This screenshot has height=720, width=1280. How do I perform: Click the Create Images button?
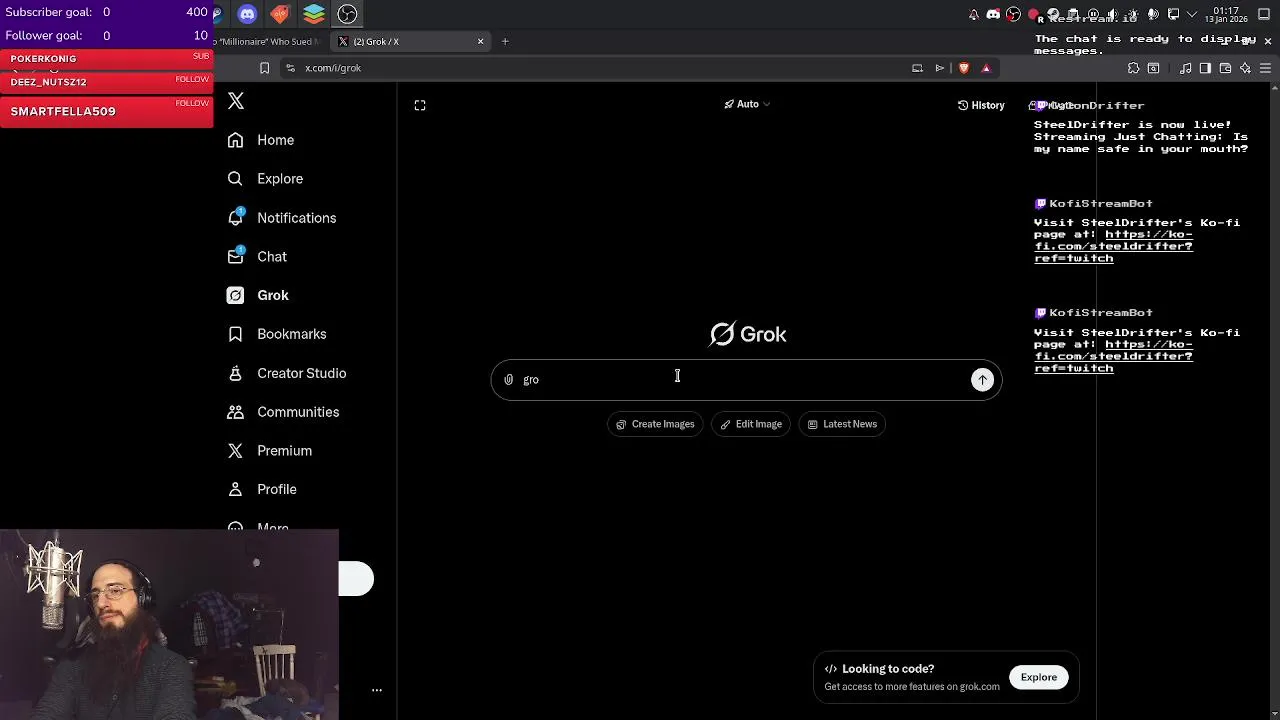click(655, 424)
